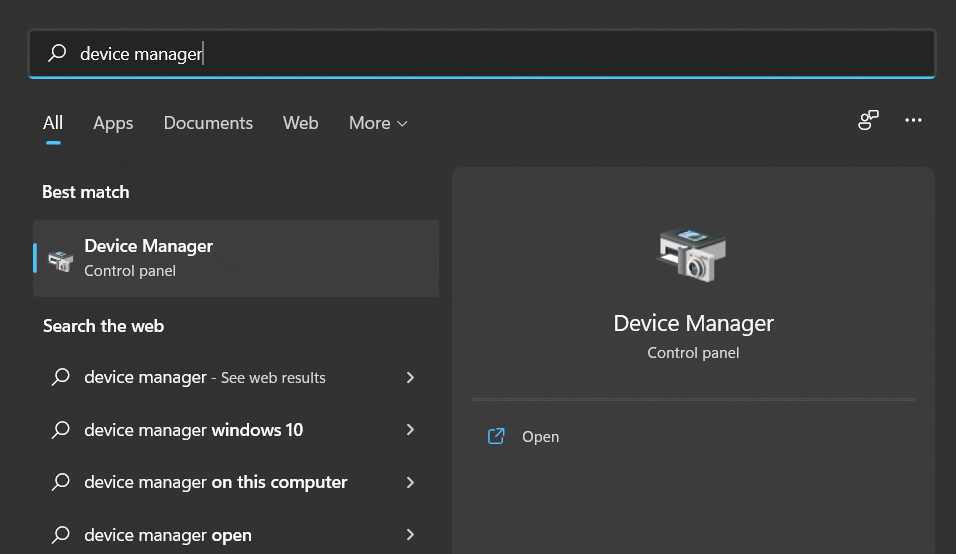
Task: Click the small Device Manager icon under Best match
Action: [x=61, y=260]
